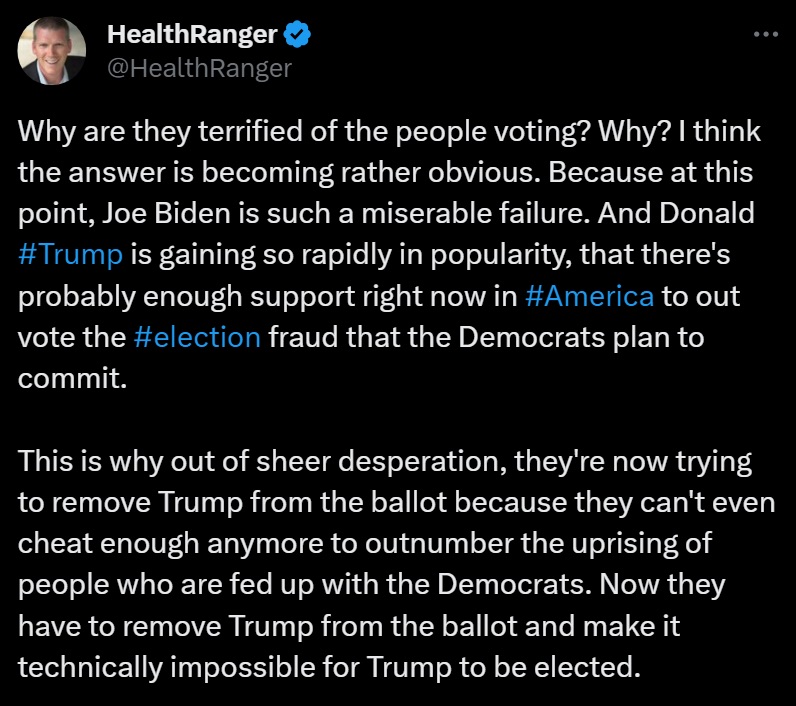Open the three-dot more options menu
The width and height of the screenshot is (796, 706).
click(x=764, y=35)
